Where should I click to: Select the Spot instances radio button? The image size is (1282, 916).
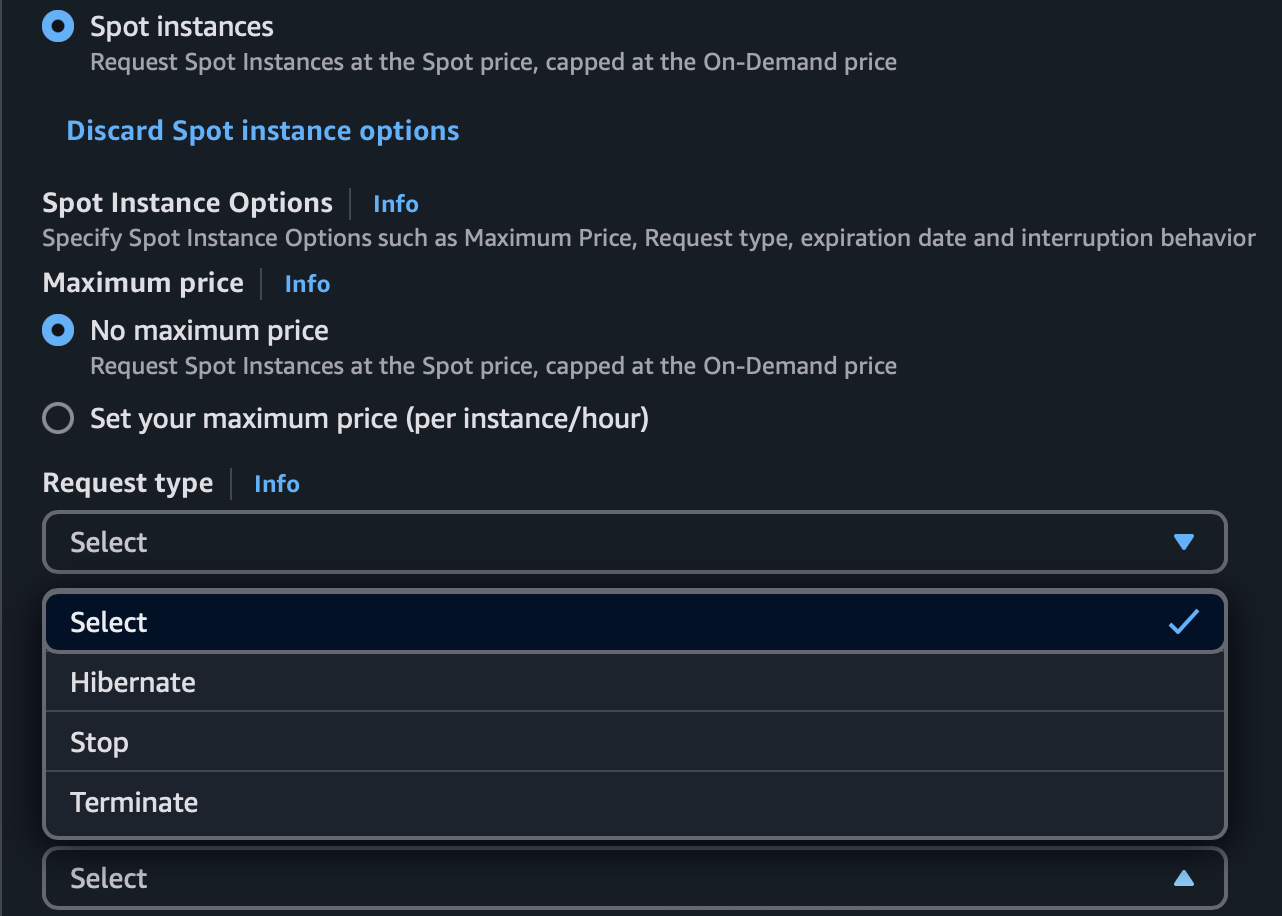pos(58,26)
